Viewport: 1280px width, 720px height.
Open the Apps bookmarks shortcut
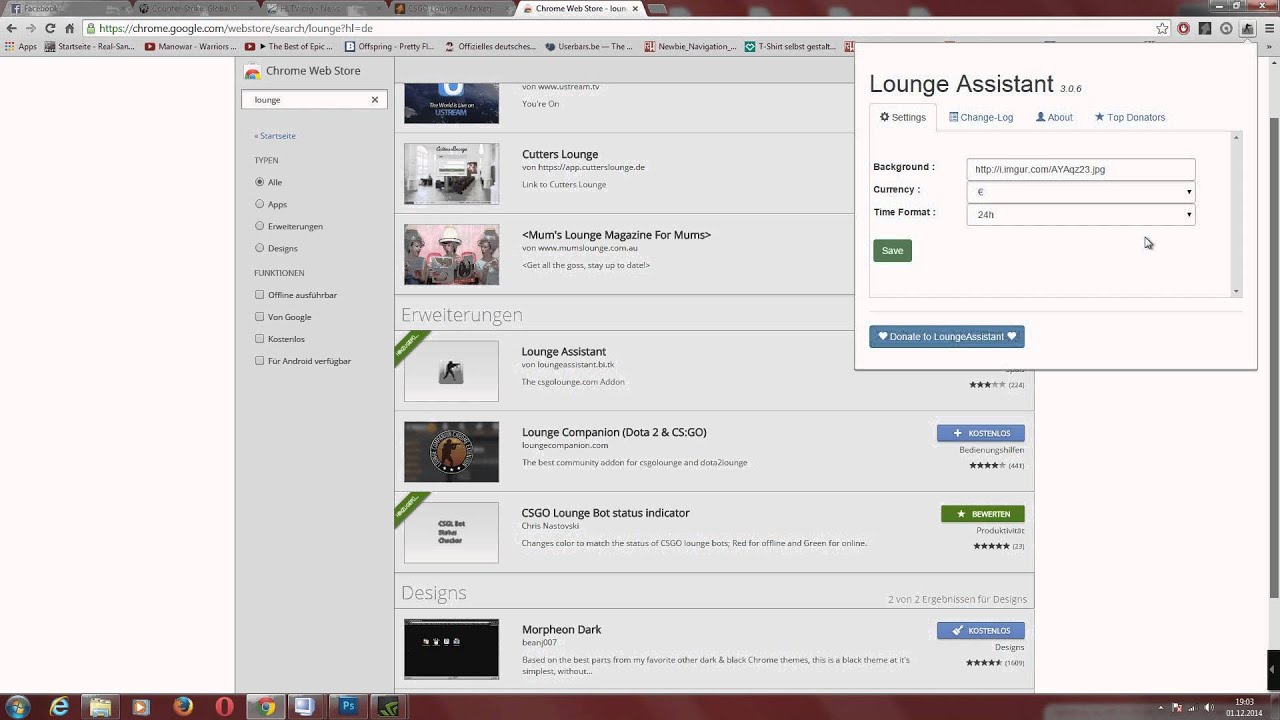20,46
